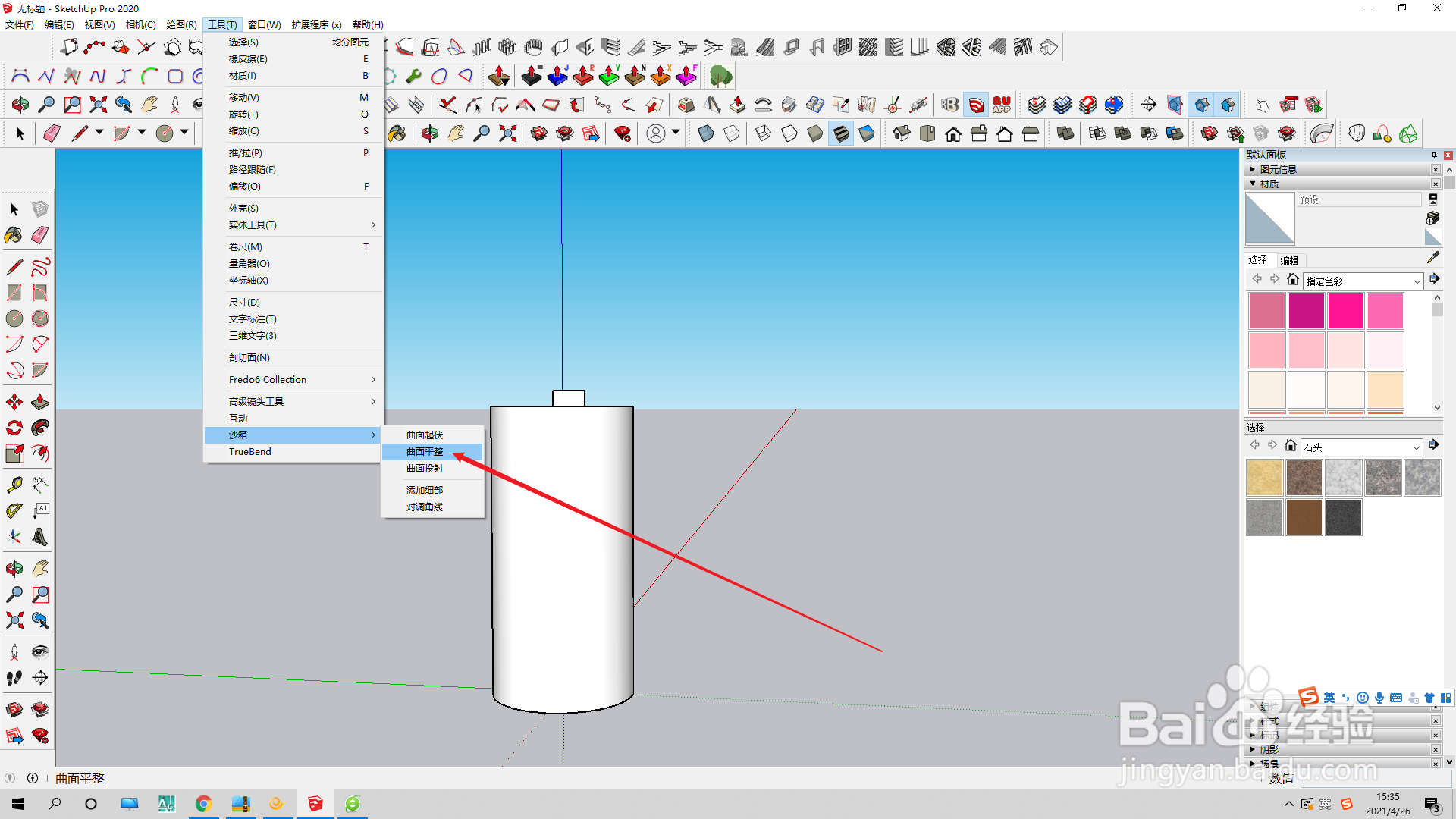Click home button beside 指定色彩 dropdown
The image size is (1456, 819).
1293,279
